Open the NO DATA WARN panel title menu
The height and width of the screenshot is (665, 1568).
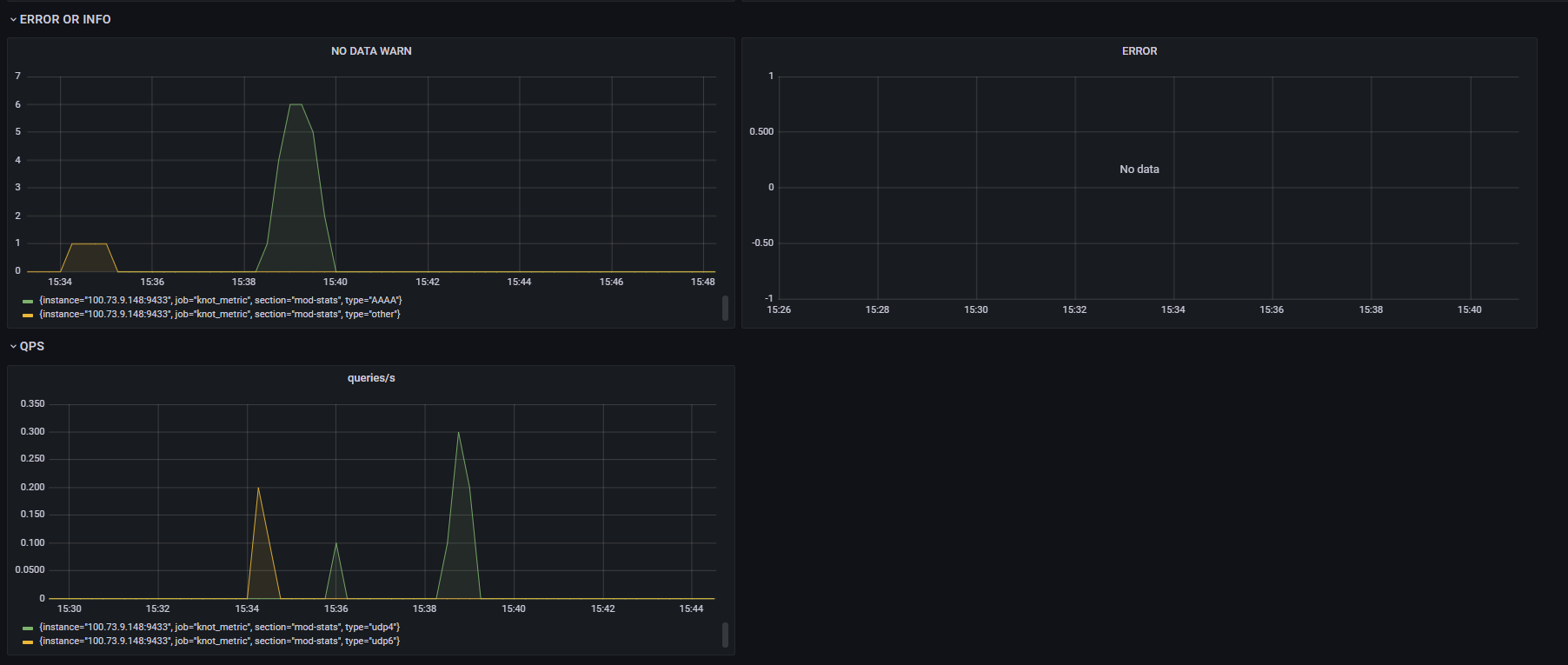(371, 51)
